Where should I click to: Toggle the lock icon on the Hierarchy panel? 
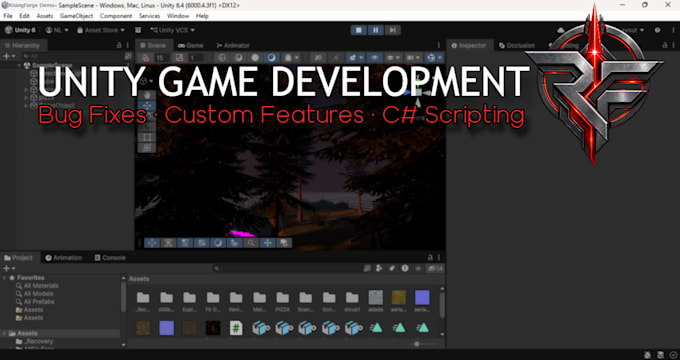(119, 45)
